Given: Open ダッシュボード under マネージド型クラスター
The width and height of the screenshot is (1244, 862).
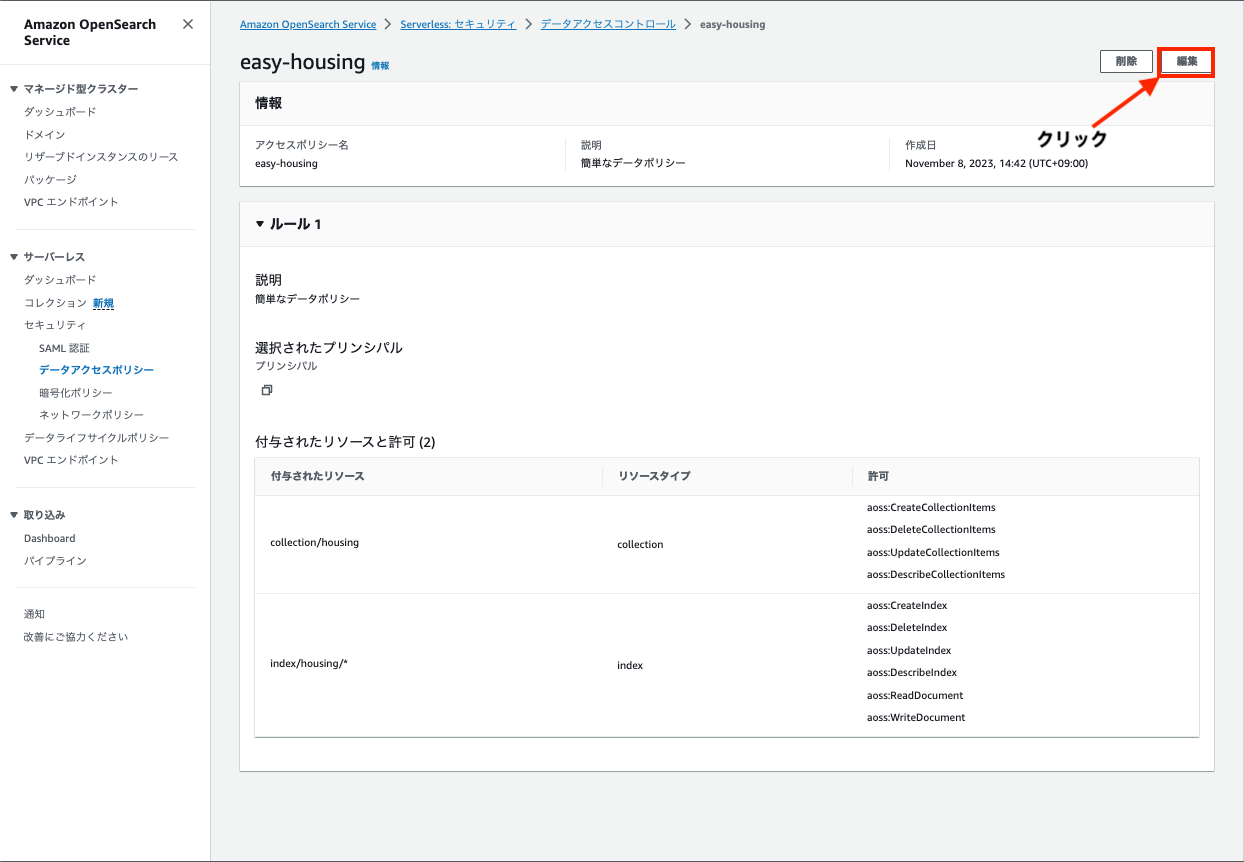Looking at the screenshot, I should pos(60,112).
